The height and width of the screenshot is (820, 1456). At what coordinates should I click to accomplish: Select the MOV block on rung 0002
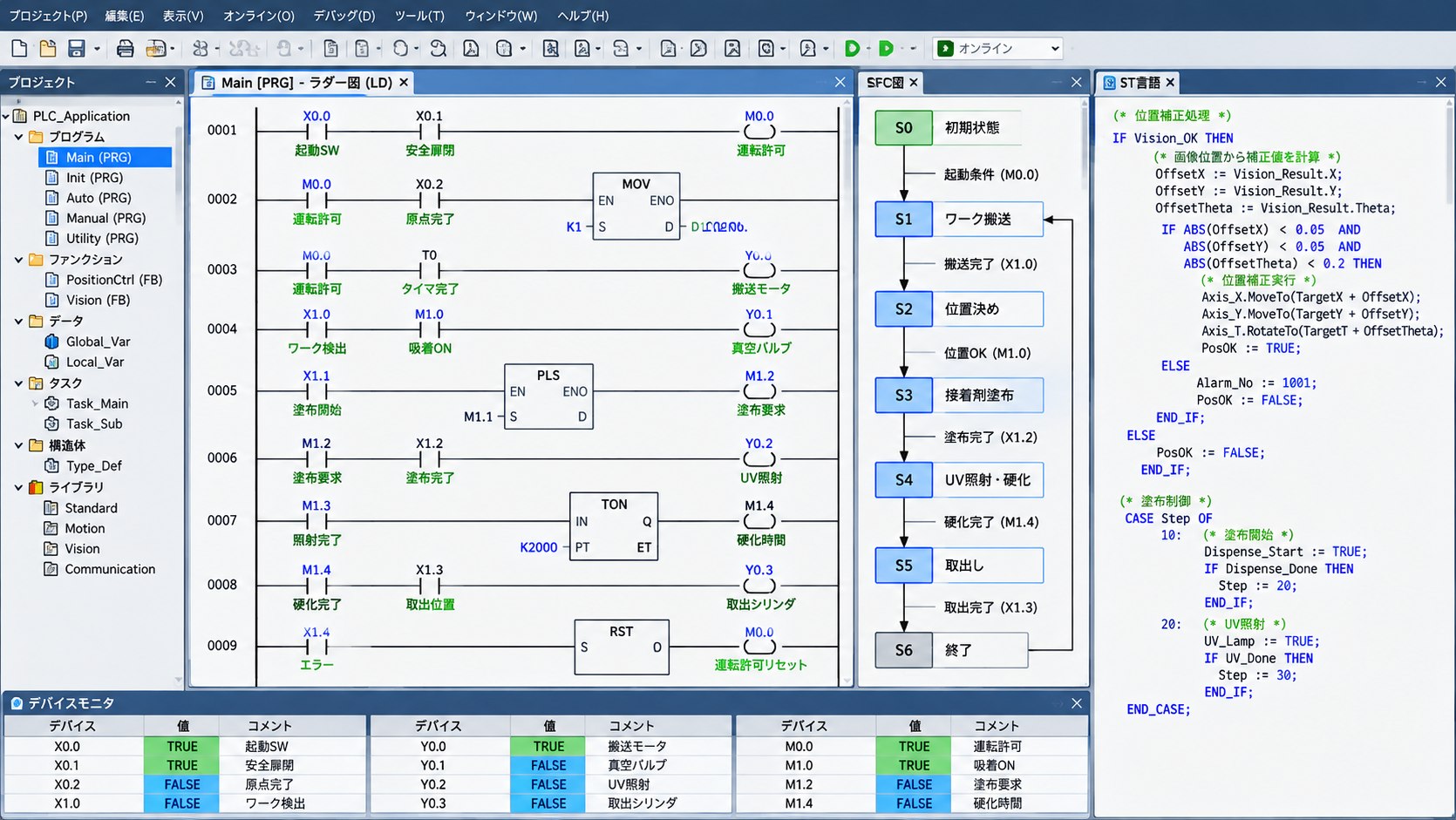coord(636,206)
